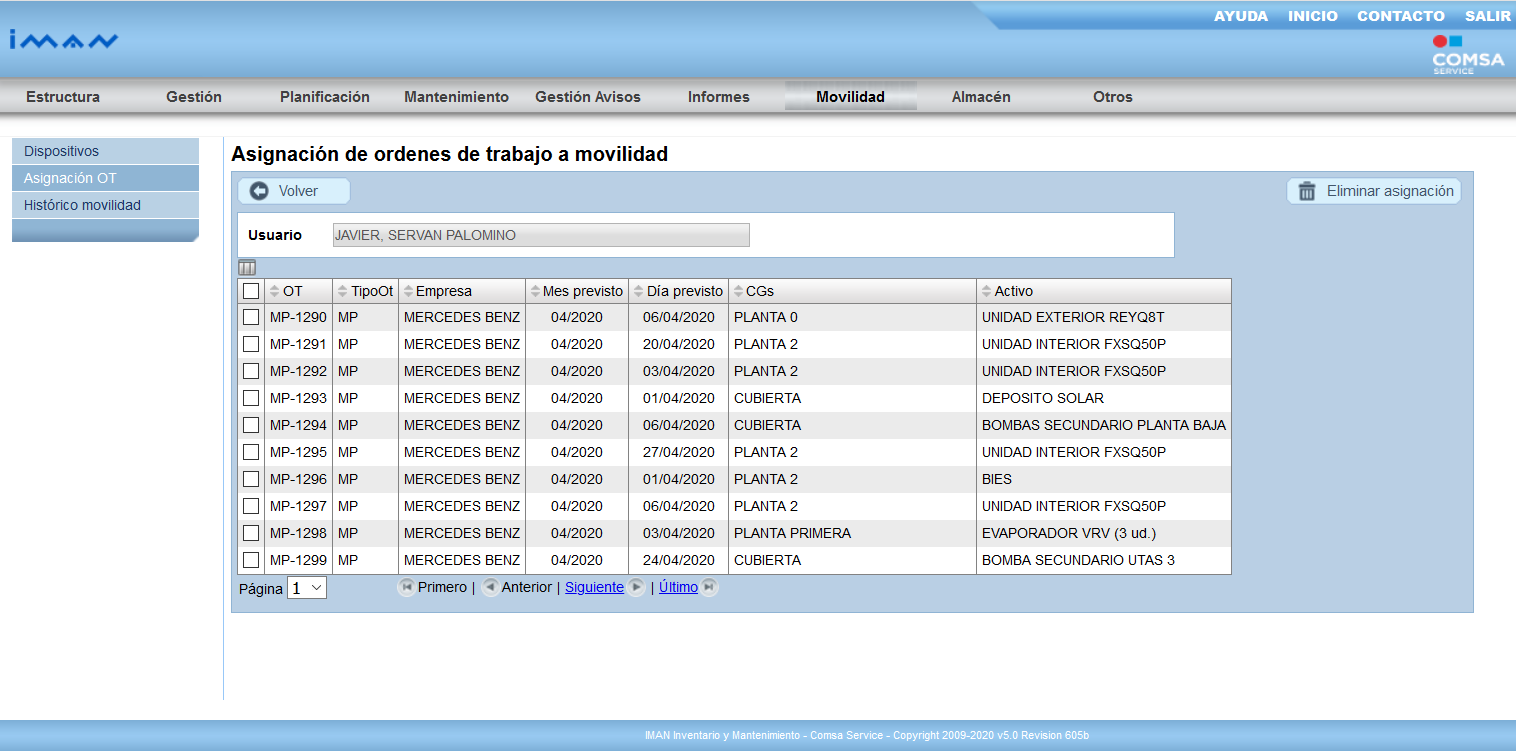1516x751 pixels.
Task: Click the last page arrow icon
Action: pyautogui.click(x=709, y=587)
